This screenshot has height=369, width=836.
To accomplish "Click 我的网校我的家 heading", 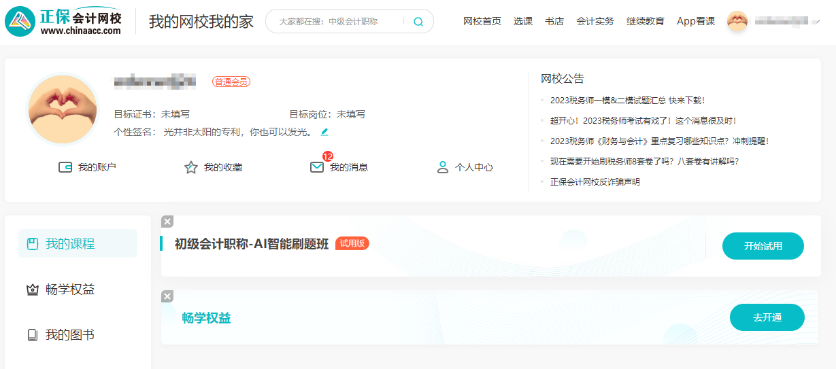I will pos(201,22).
